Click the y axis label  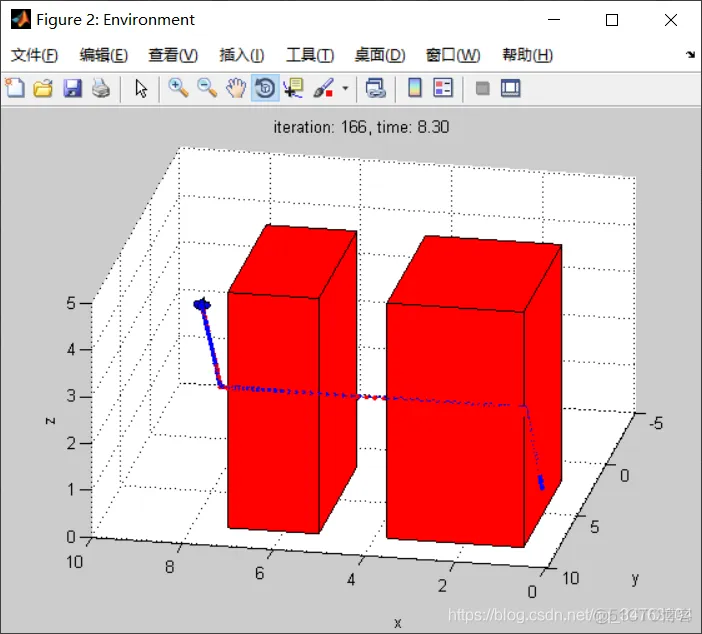pos(635,578)
